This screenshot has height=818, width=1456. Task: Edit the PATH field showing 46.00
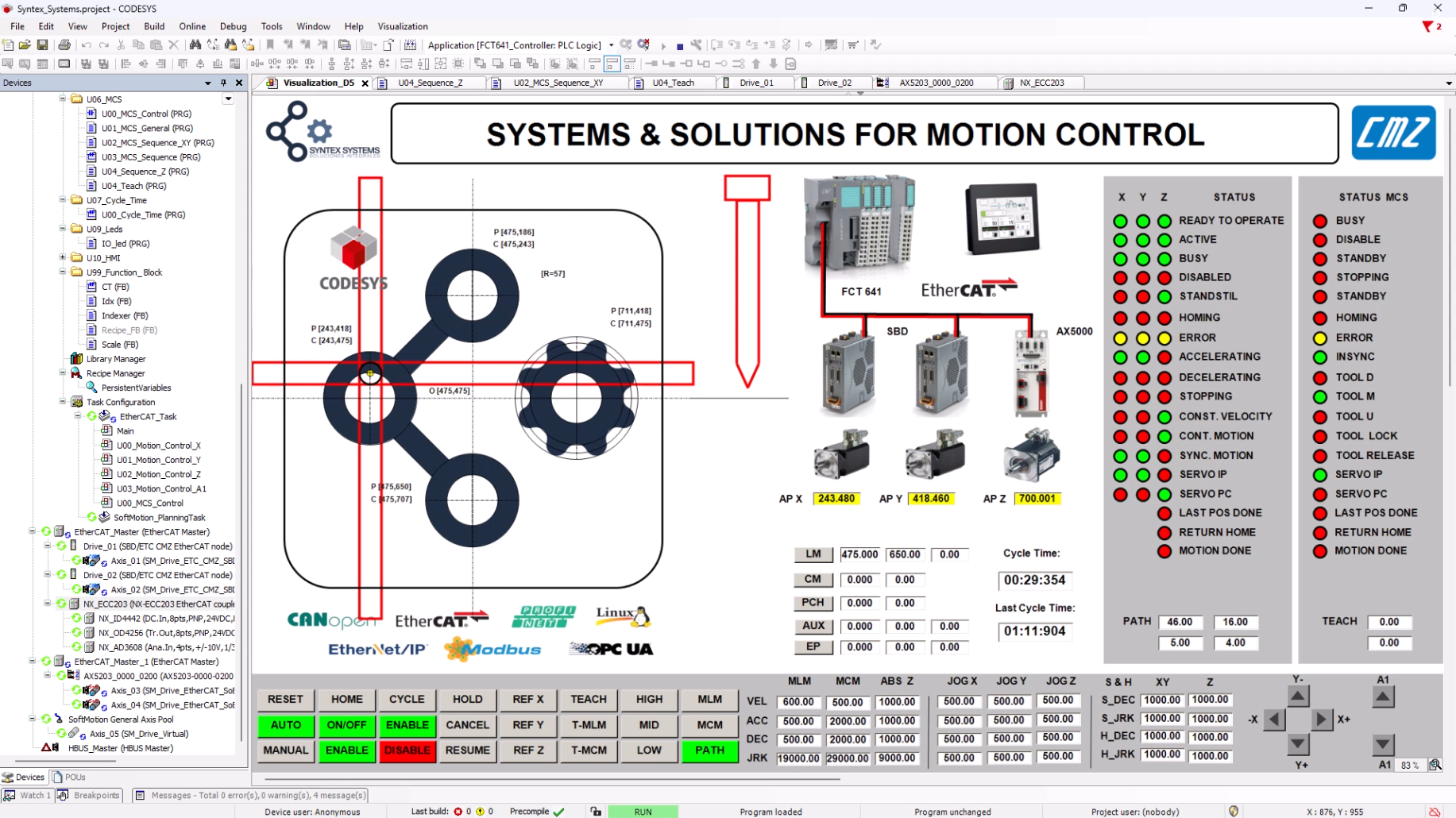click(1180, 622)
